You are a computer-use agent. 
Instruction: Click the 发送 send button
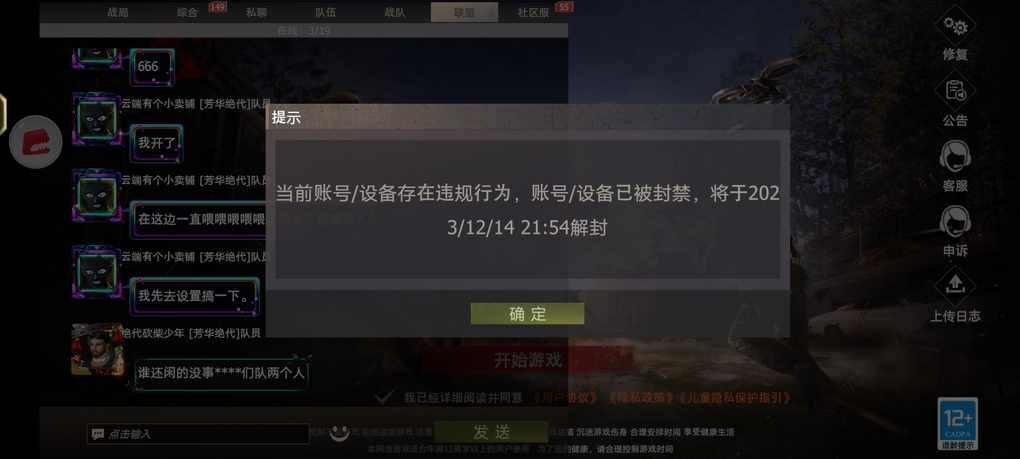[491, 432]
